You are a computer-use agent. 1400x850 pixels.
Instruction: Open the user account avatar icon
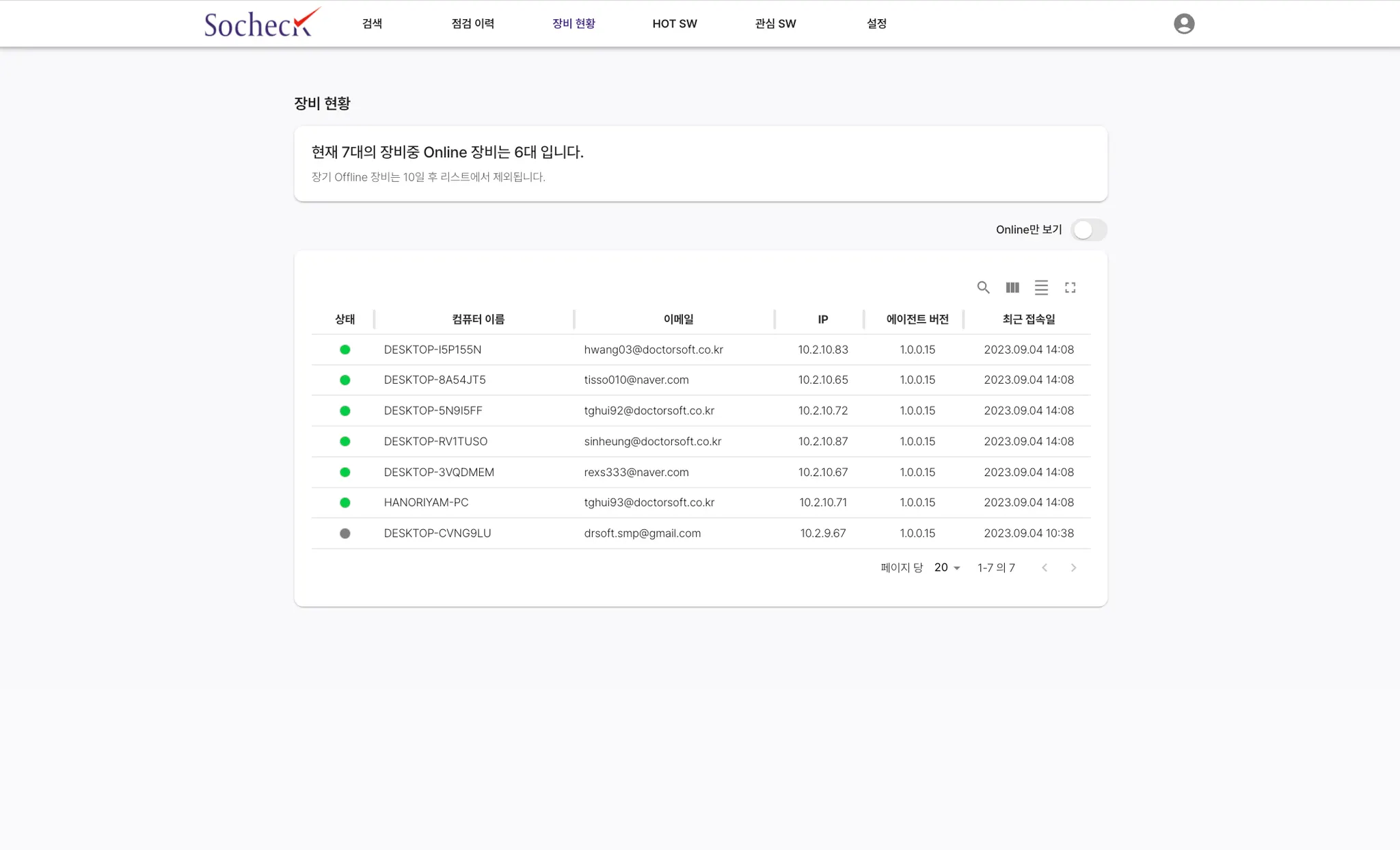tap(1184, 24)
